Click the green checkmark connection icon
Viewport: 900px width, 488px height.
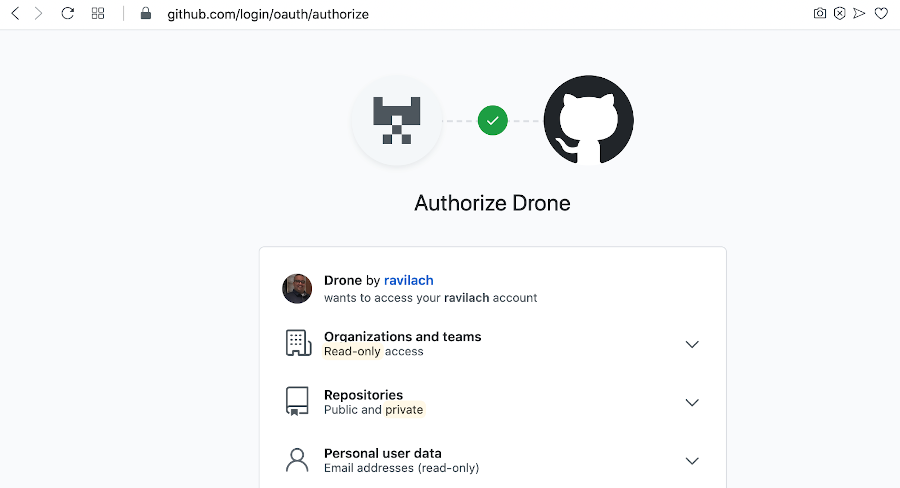click(x=492, y=121)
